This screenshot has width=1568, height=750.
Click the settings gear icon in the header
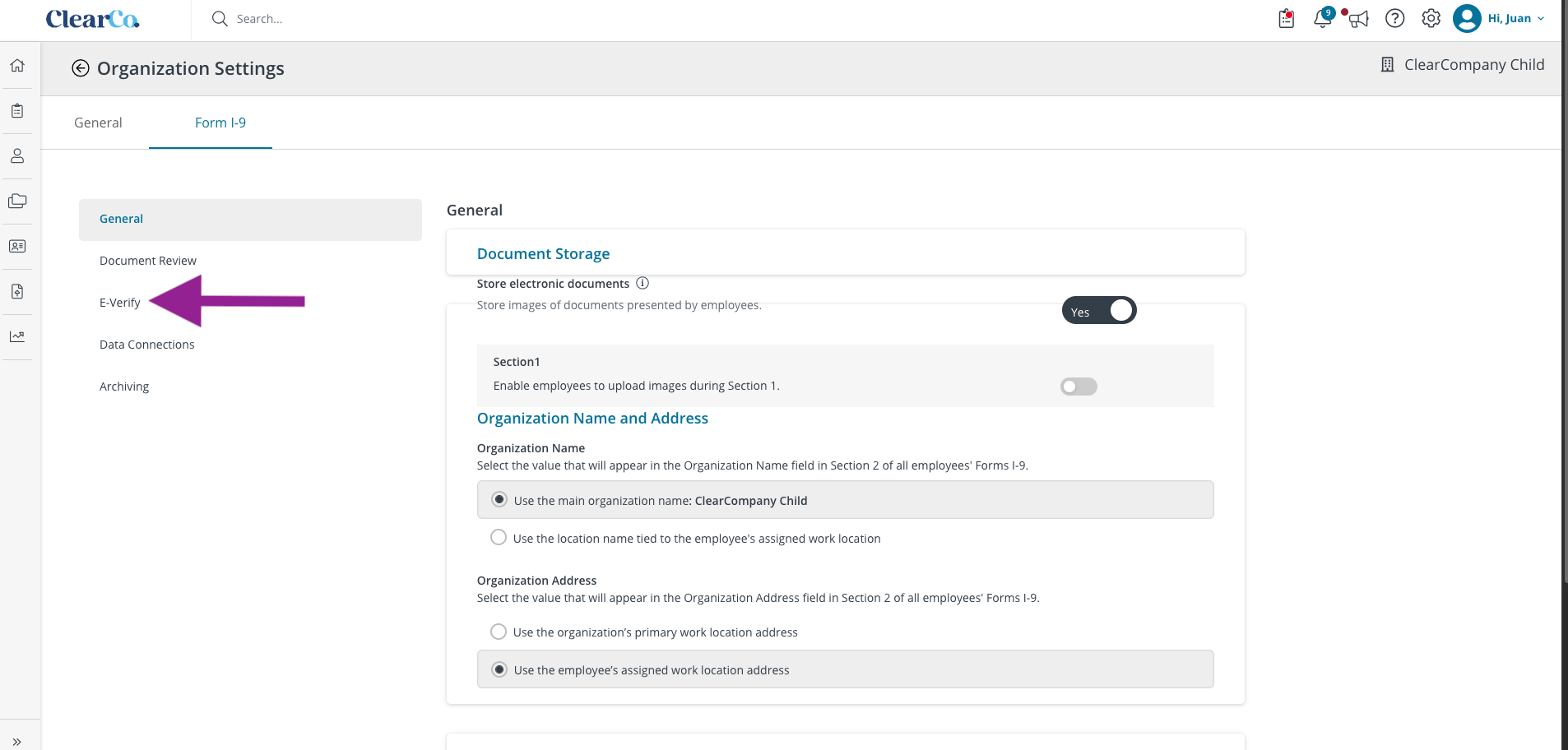click(1431, 18)
